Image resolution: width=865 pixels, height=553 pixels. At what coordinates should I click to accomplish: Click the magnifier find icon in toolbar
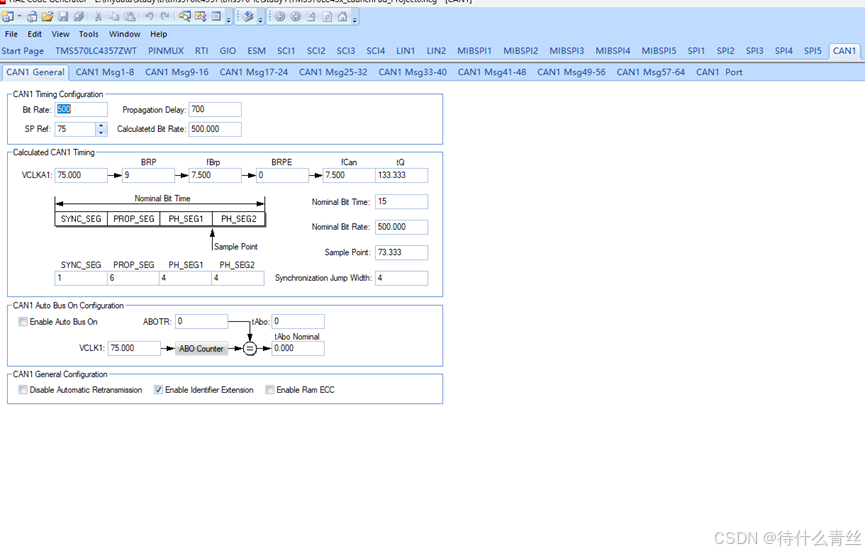coord(185,17)
